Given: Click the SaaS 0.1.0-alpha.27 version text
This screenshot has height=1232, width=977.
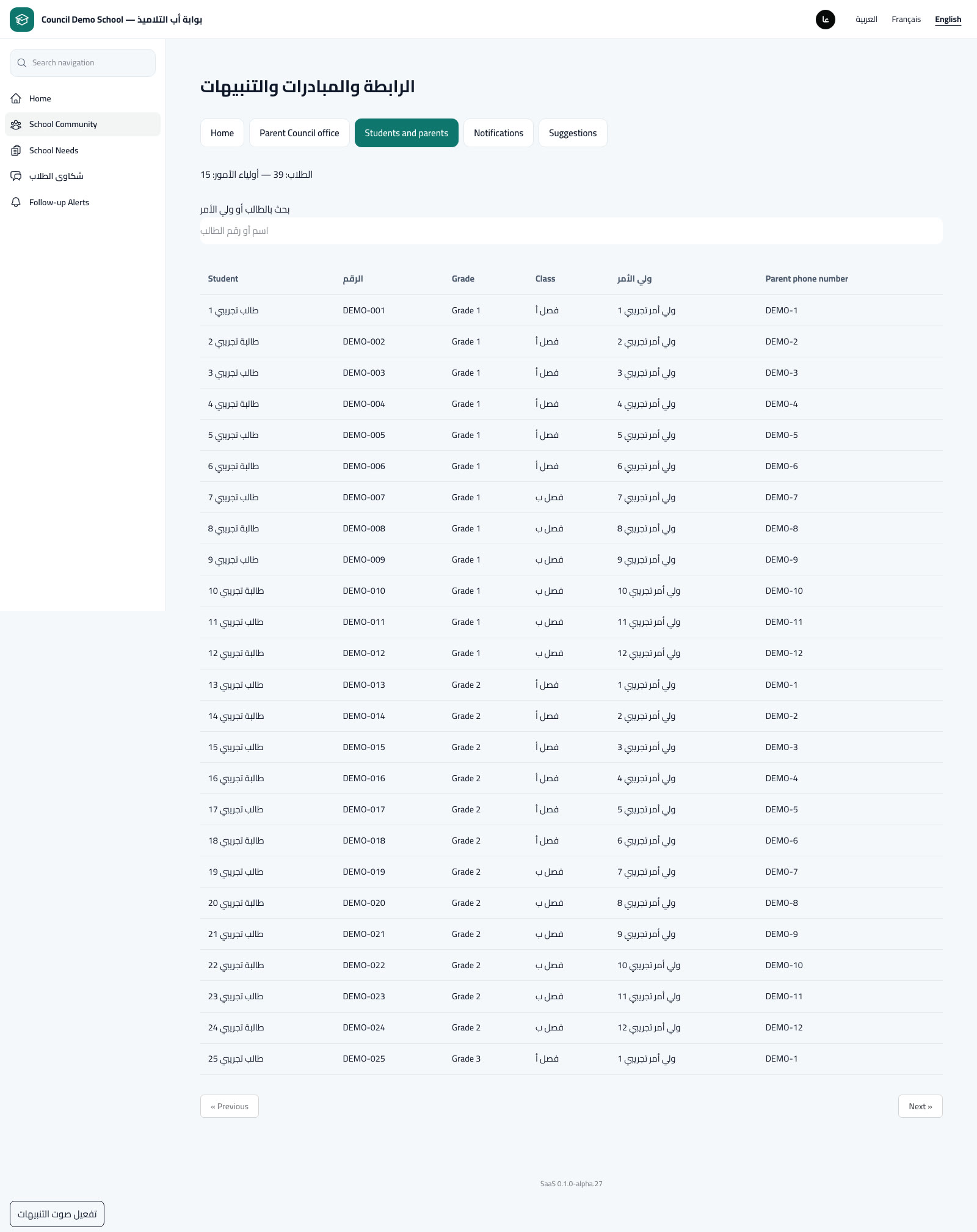Looking at the screenshot, I should [572, 1184].
